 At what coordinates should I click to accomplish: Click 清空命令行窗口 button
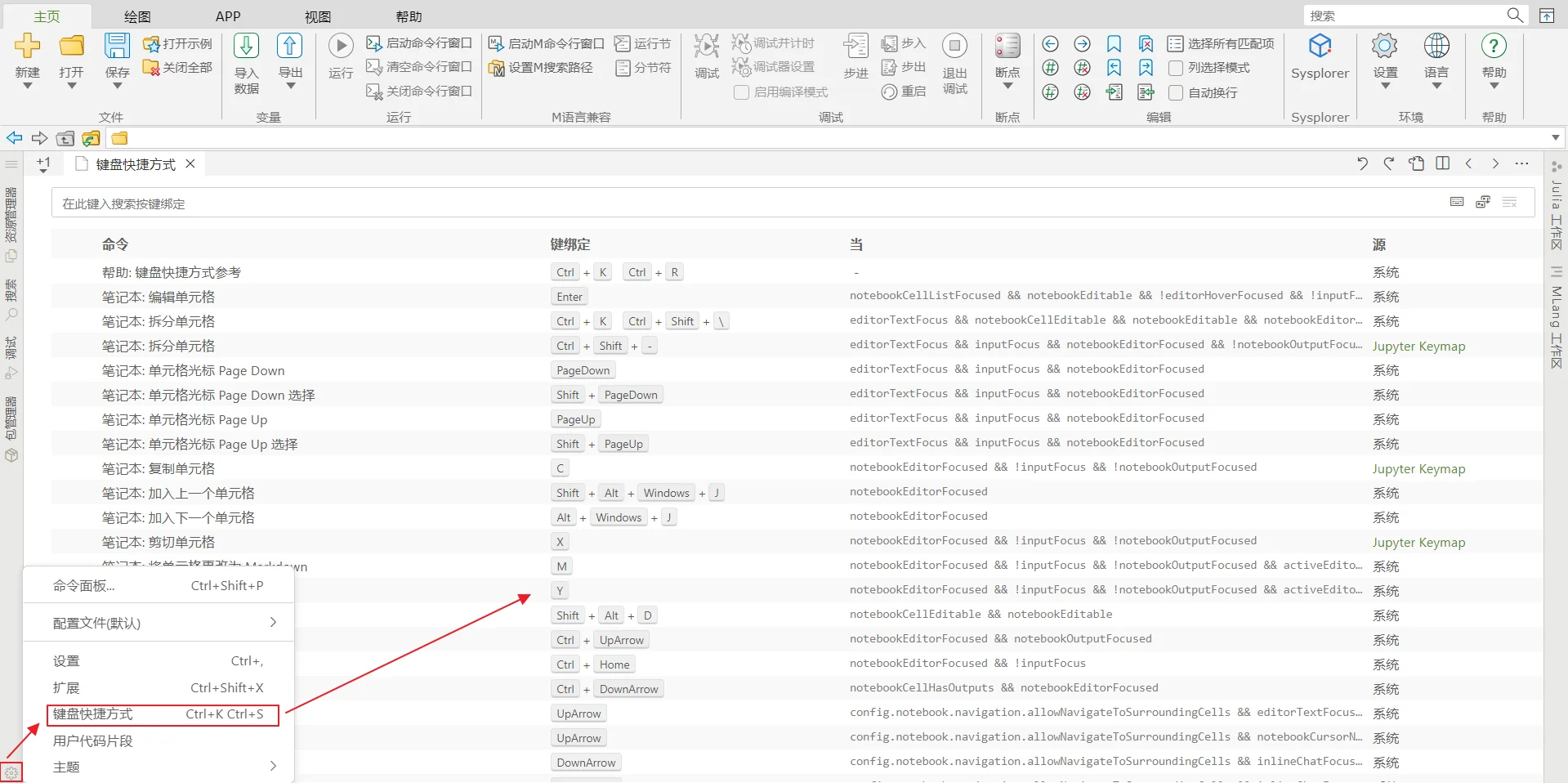419,67
